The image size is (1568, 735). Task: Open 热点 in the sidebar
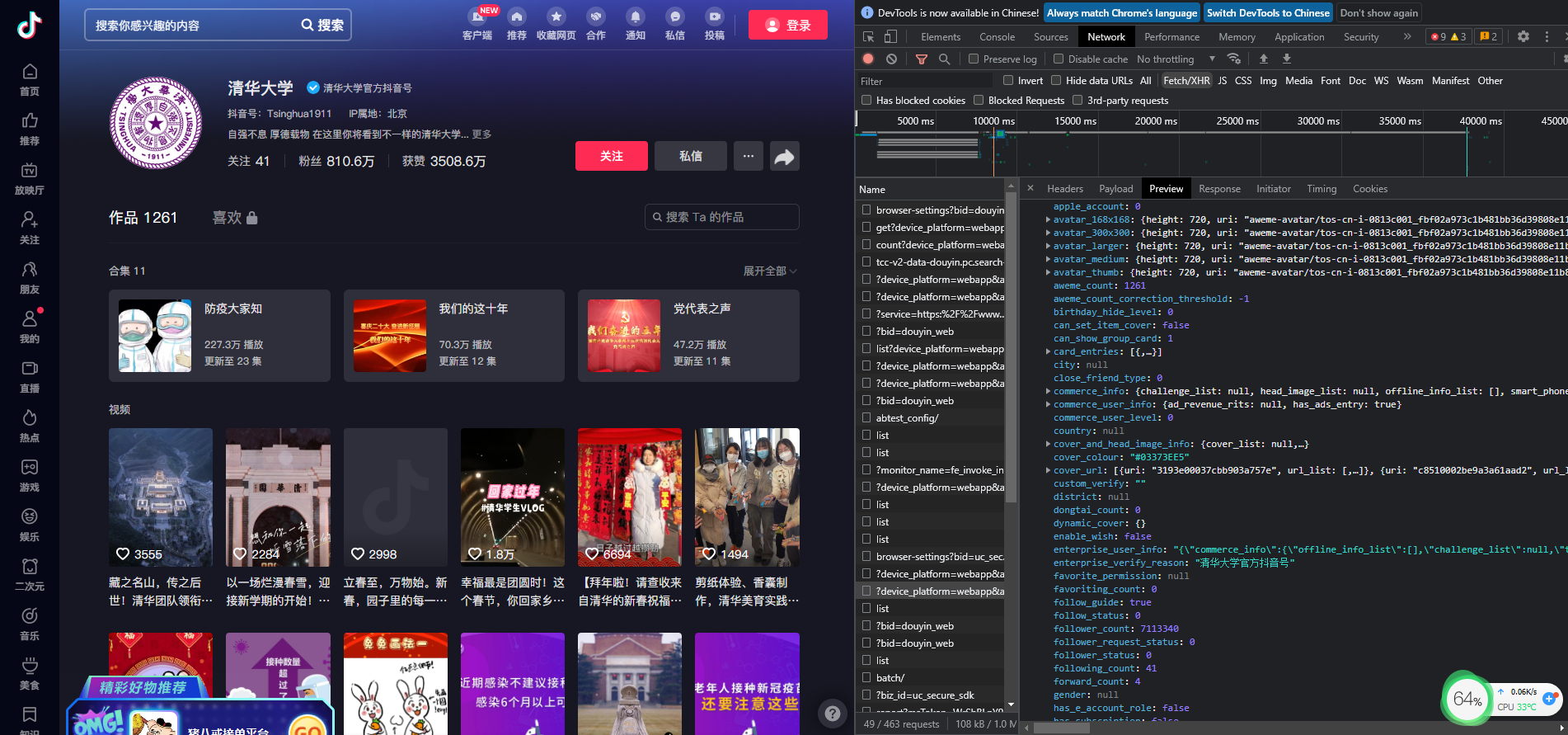[x=30, y=426]
